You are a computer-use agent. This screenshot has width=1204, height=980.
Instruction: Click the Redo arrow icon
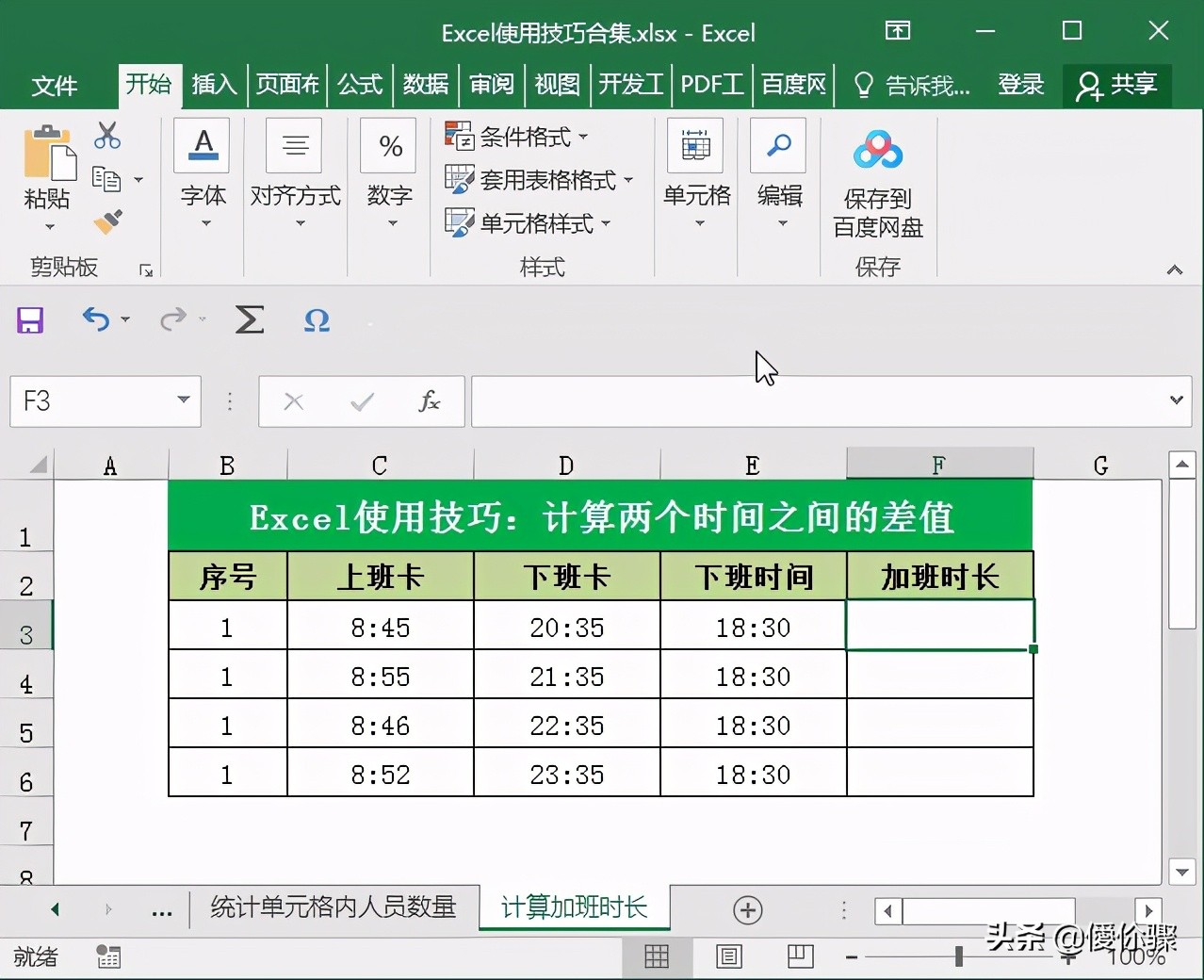click(172, 319)
